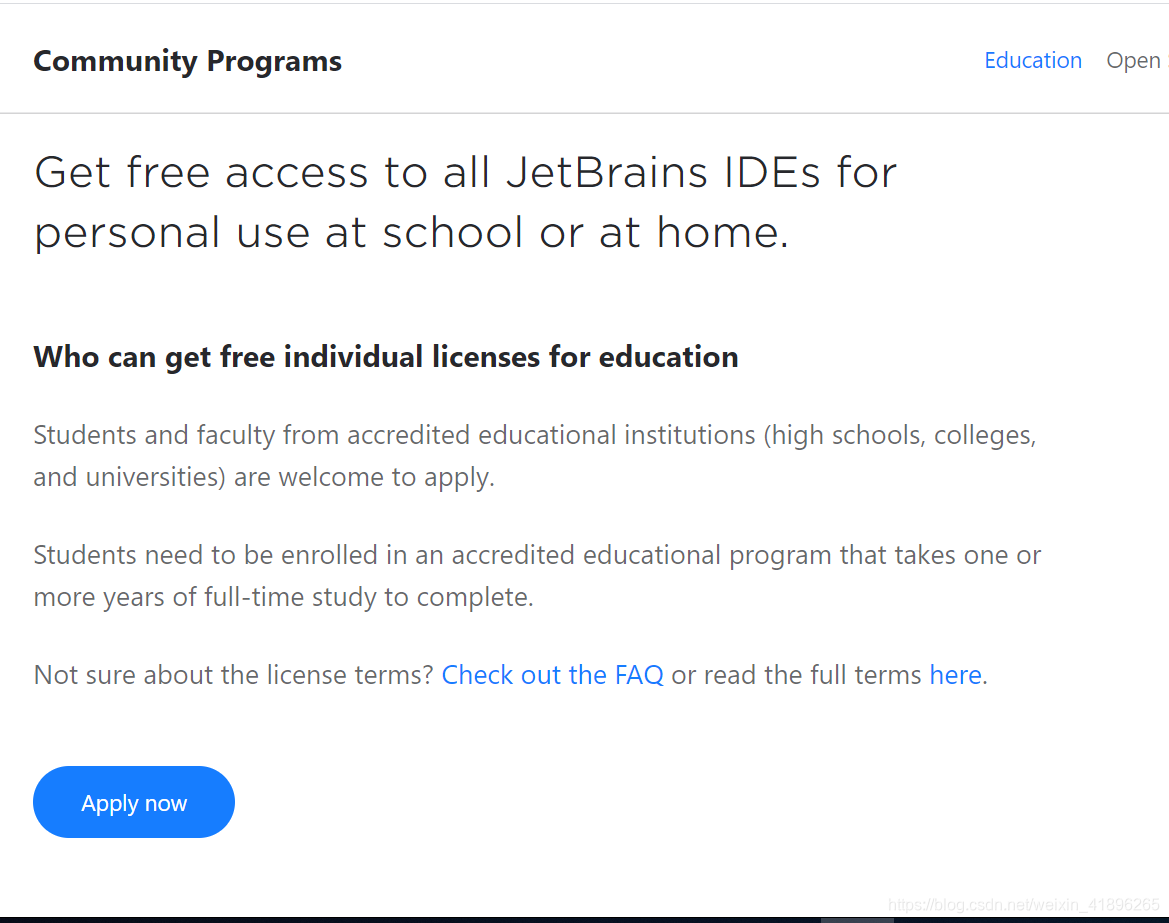The image size is (1169, 923).
Task: Click the blue Education link in the header
Action: [1033, 60]
